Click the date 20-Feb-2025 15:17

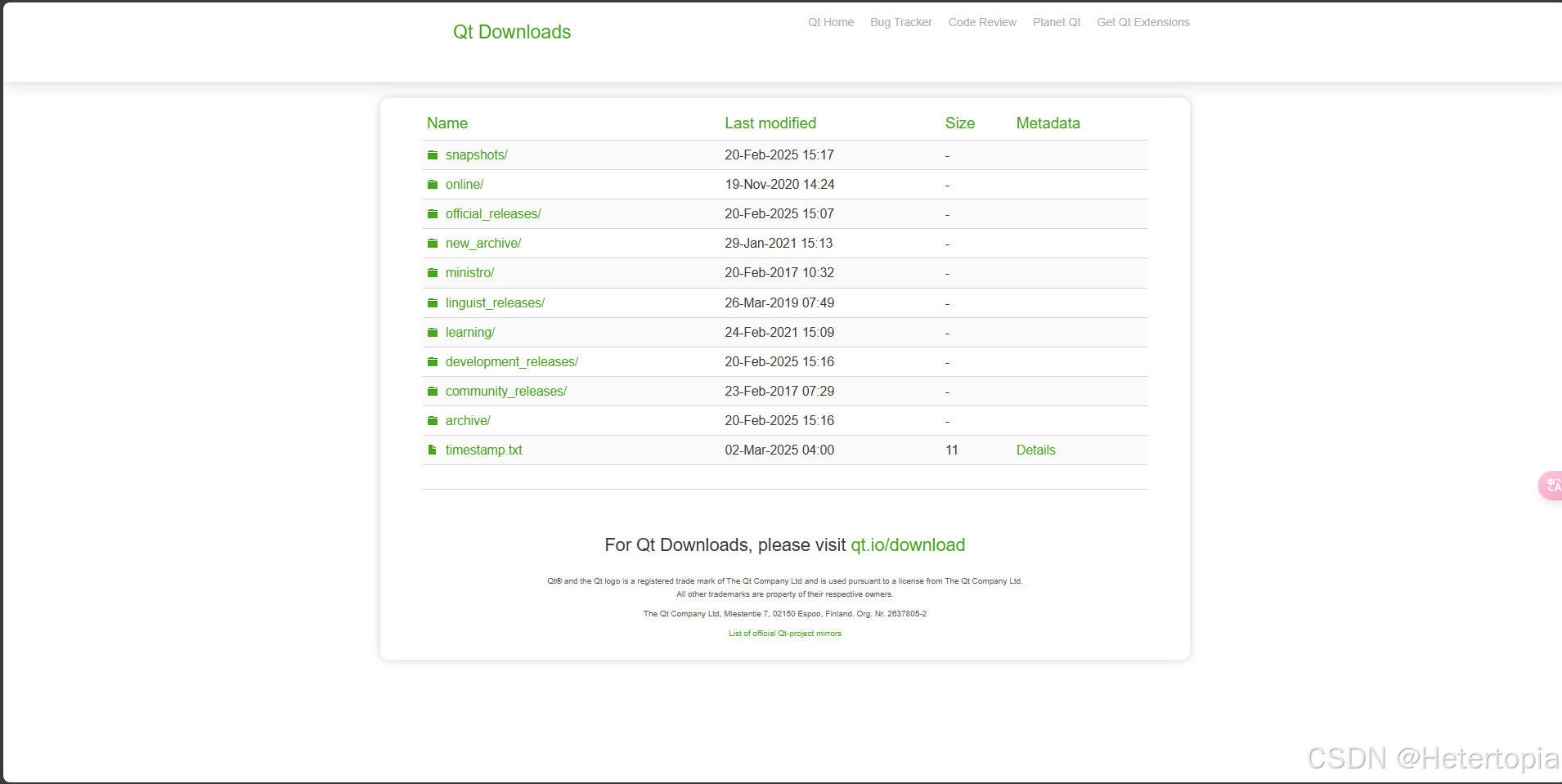point(779,155)
